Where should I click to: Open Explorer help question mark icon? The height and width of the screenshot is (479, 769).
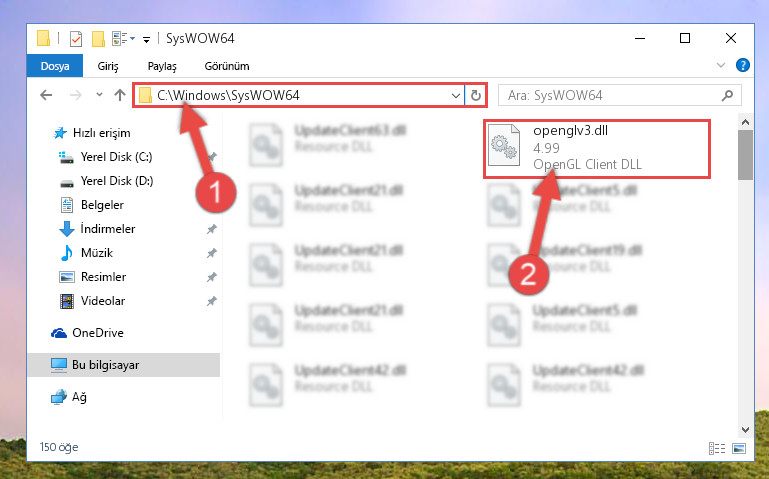click(743, 65)
